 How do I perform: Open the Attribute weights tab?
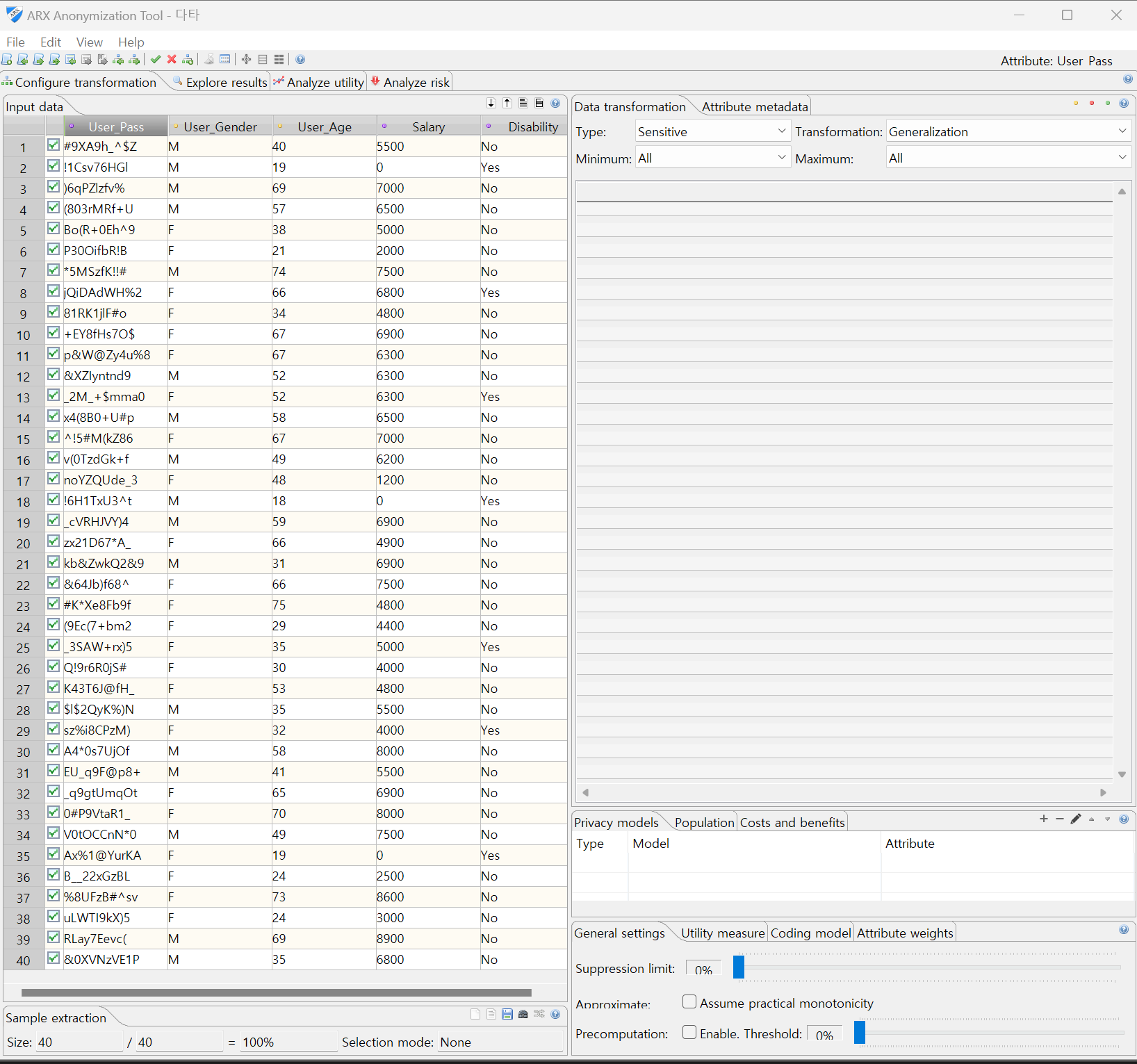coord(905,933)
